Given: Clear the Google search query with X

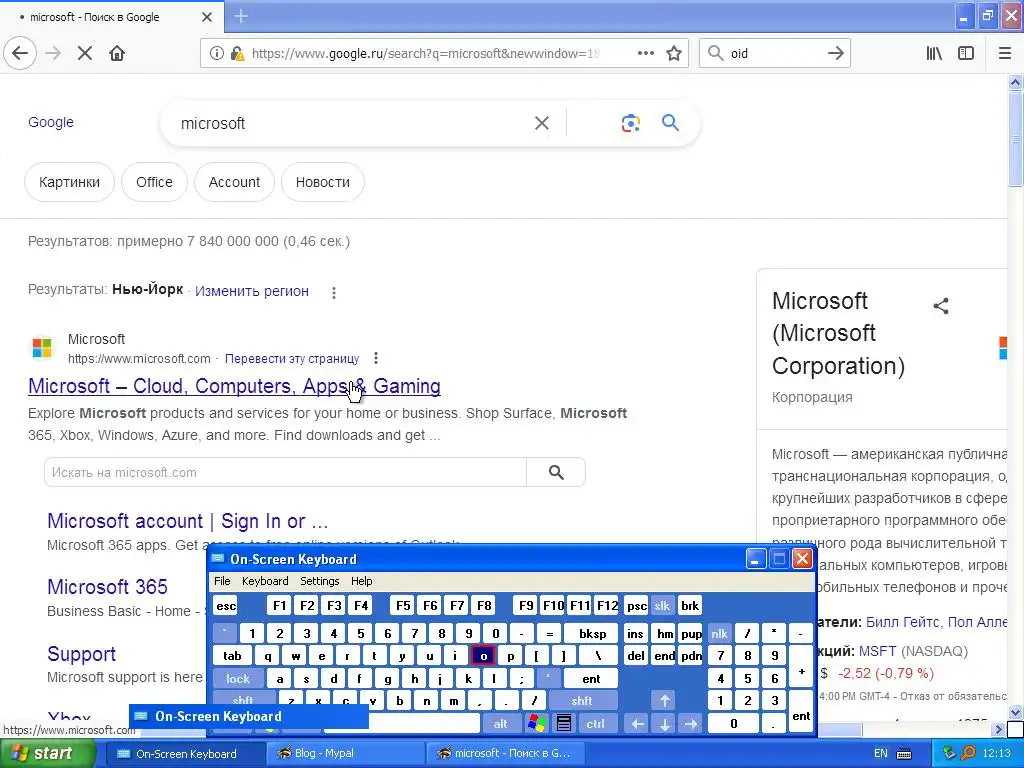Looking at the screenshot, I should [x=541, y=123].
